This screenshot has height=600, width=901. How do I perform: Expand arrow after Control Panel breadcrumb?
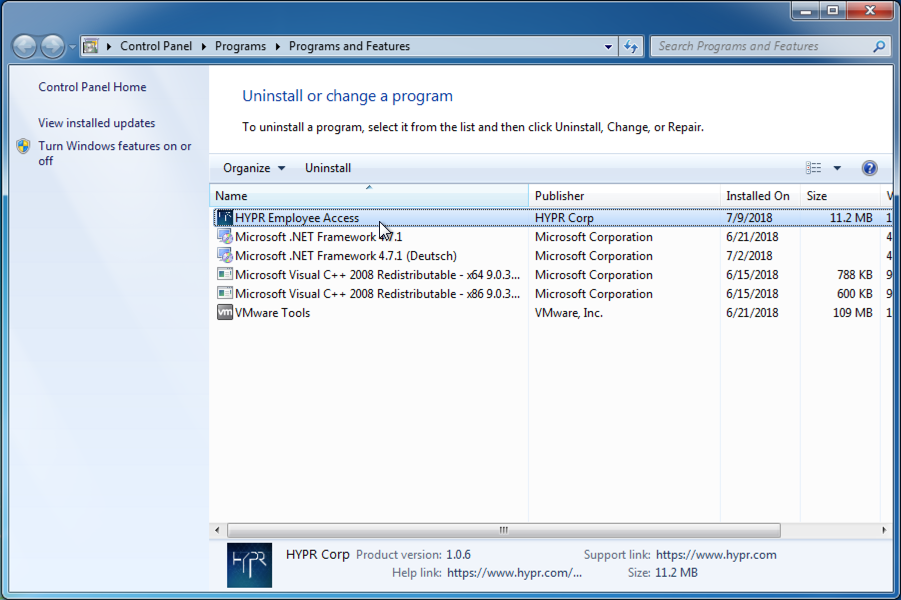(x=203, y=47)
